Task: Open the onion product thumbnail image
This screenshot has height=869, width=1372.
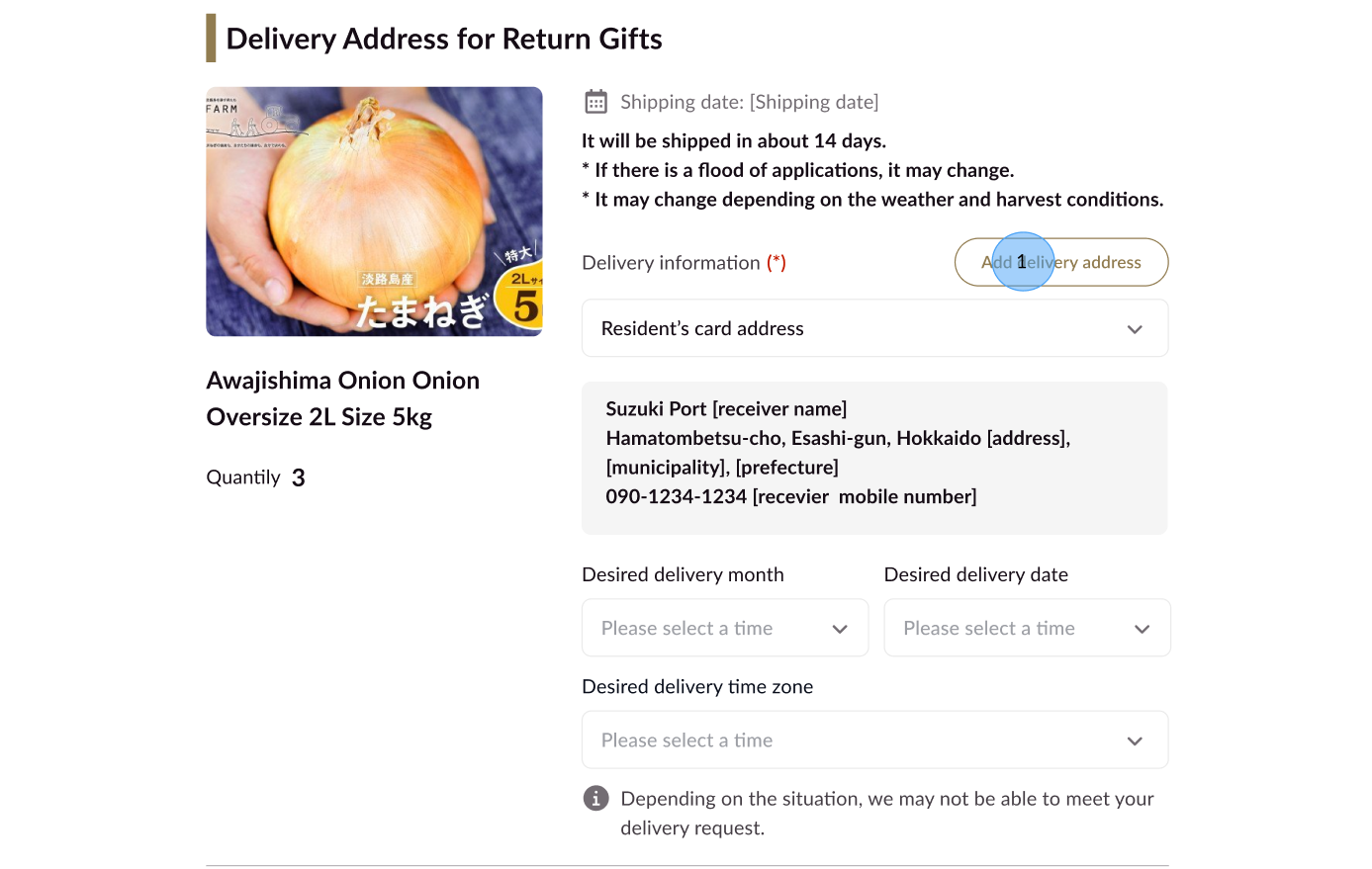Action: coord(374,212)
